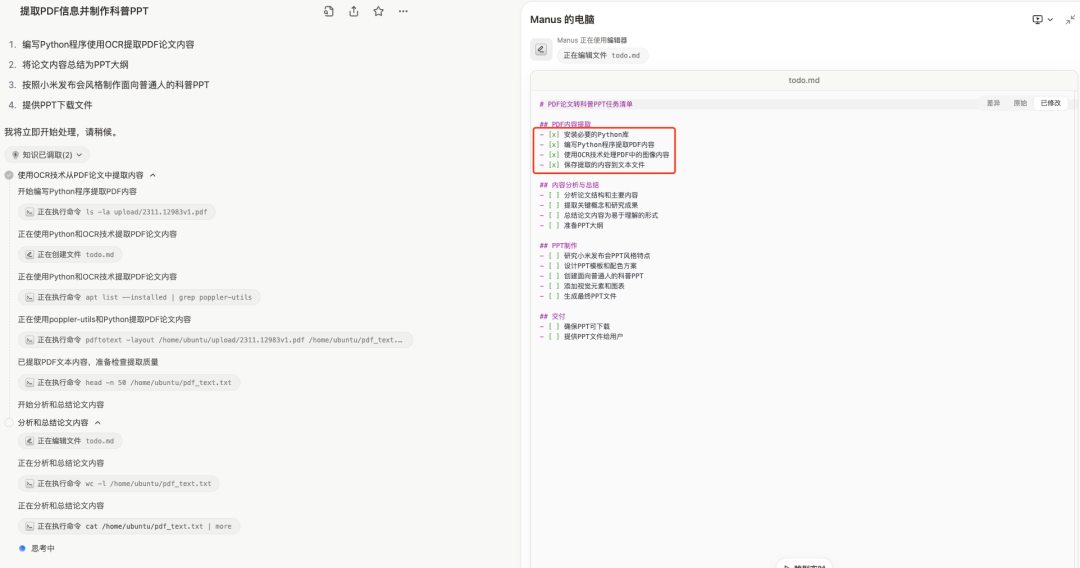Click list item 提供PPT下载文件
This screenshot has width=1080, height=568.
coord(57,105)
